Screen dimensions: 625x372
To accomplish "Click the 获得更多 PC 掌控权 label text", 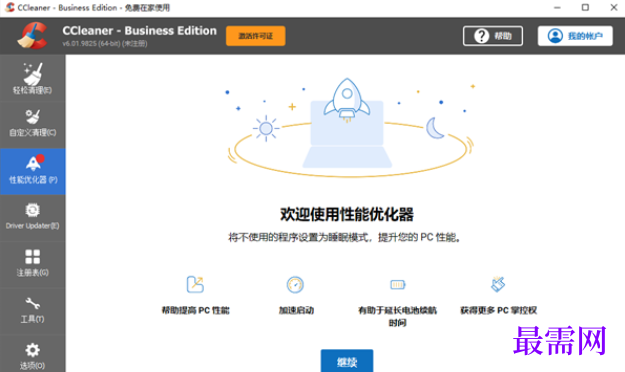I will [498, 310].
